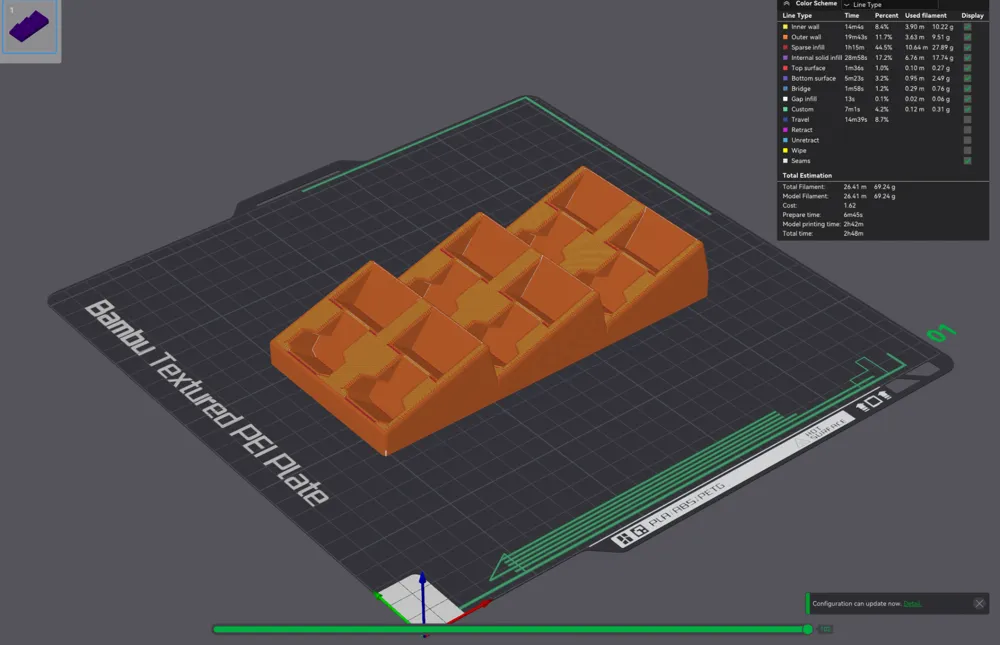
Task: Click the Travel row label
Action: click(x=800, y=119)
